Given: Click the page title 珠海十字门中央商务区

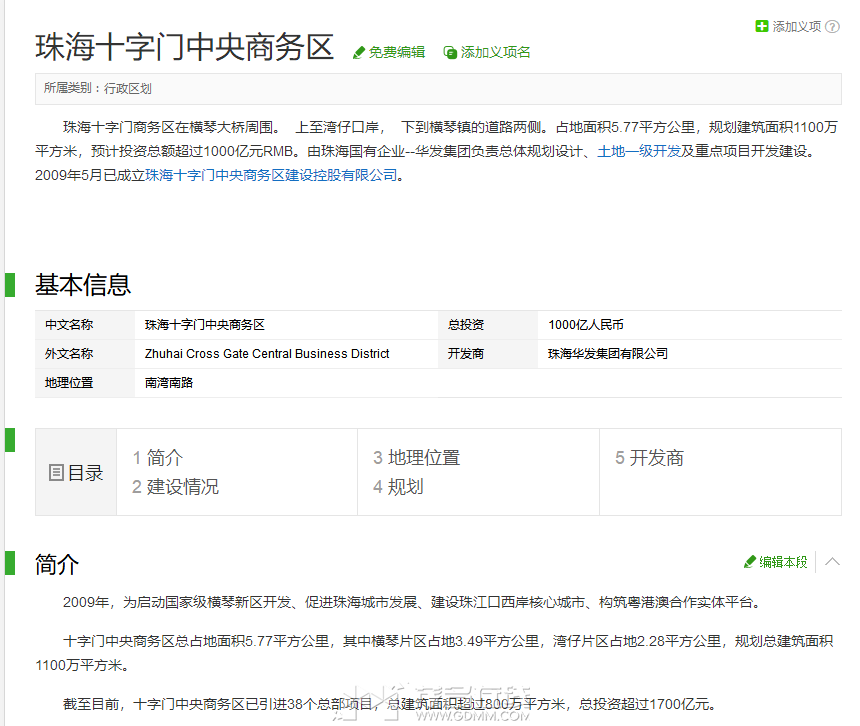Looking at the screenshot, I should tap(185, 47).
